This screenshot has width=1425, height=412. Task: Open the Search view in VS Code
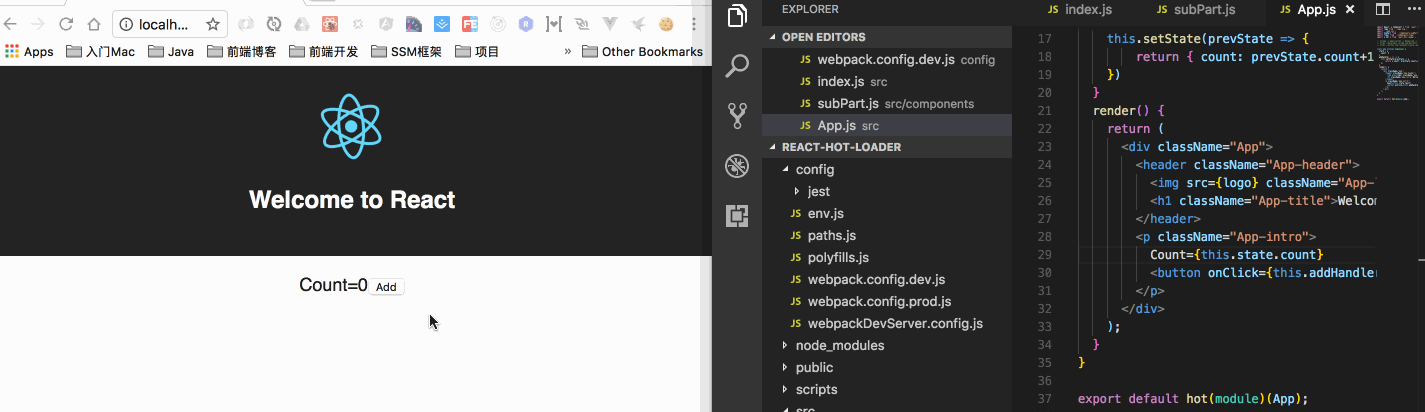point(737,66)
